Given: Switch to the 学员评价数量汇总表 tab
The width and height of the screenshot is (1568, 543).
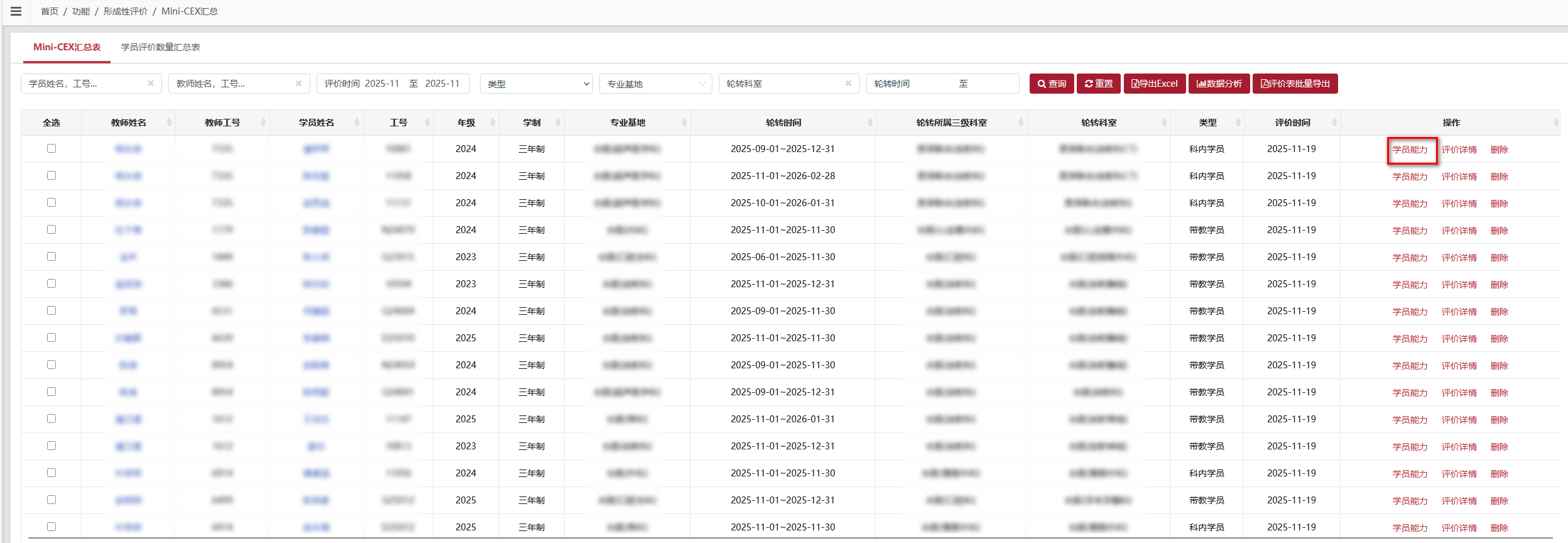Looking at the screenshot, I should pyautogui.click(x=160, y=47).
